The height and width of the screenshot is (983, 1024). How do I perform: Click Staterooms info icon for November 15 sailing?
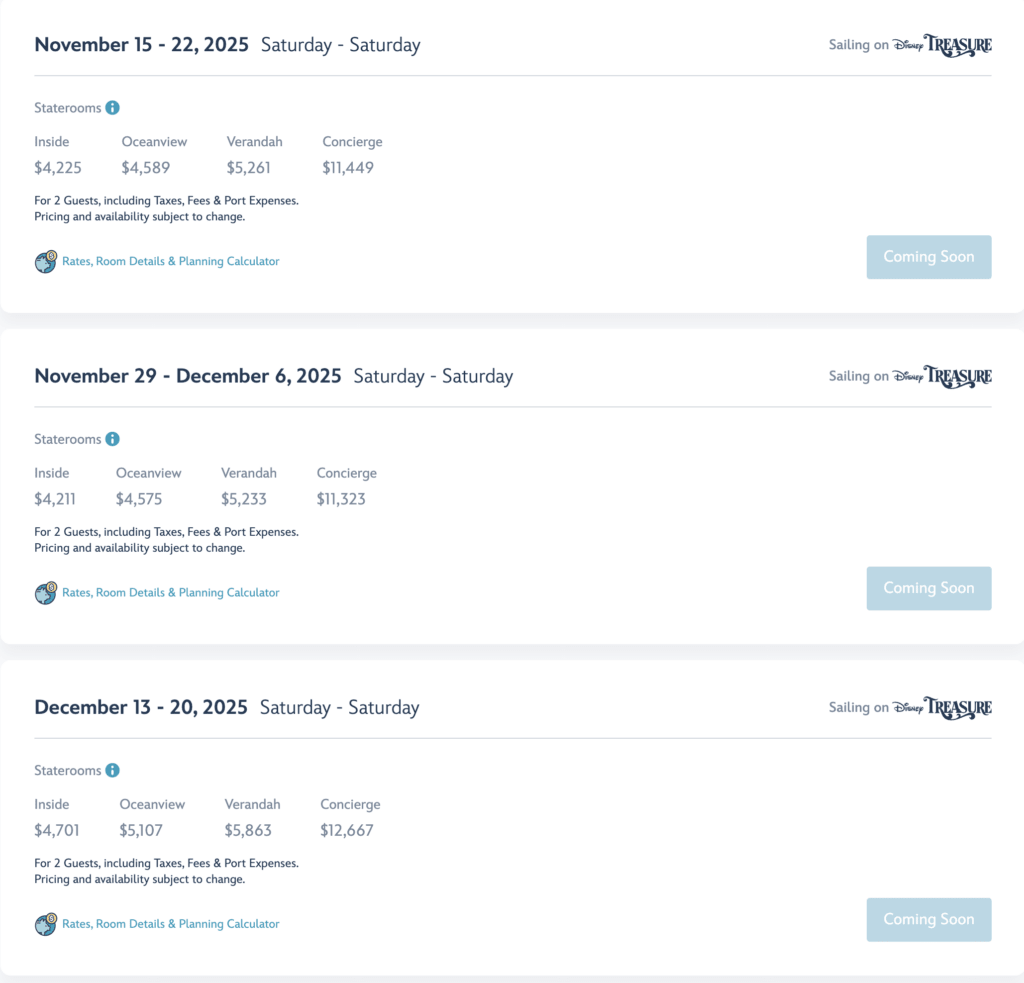[x=113, y=108]
